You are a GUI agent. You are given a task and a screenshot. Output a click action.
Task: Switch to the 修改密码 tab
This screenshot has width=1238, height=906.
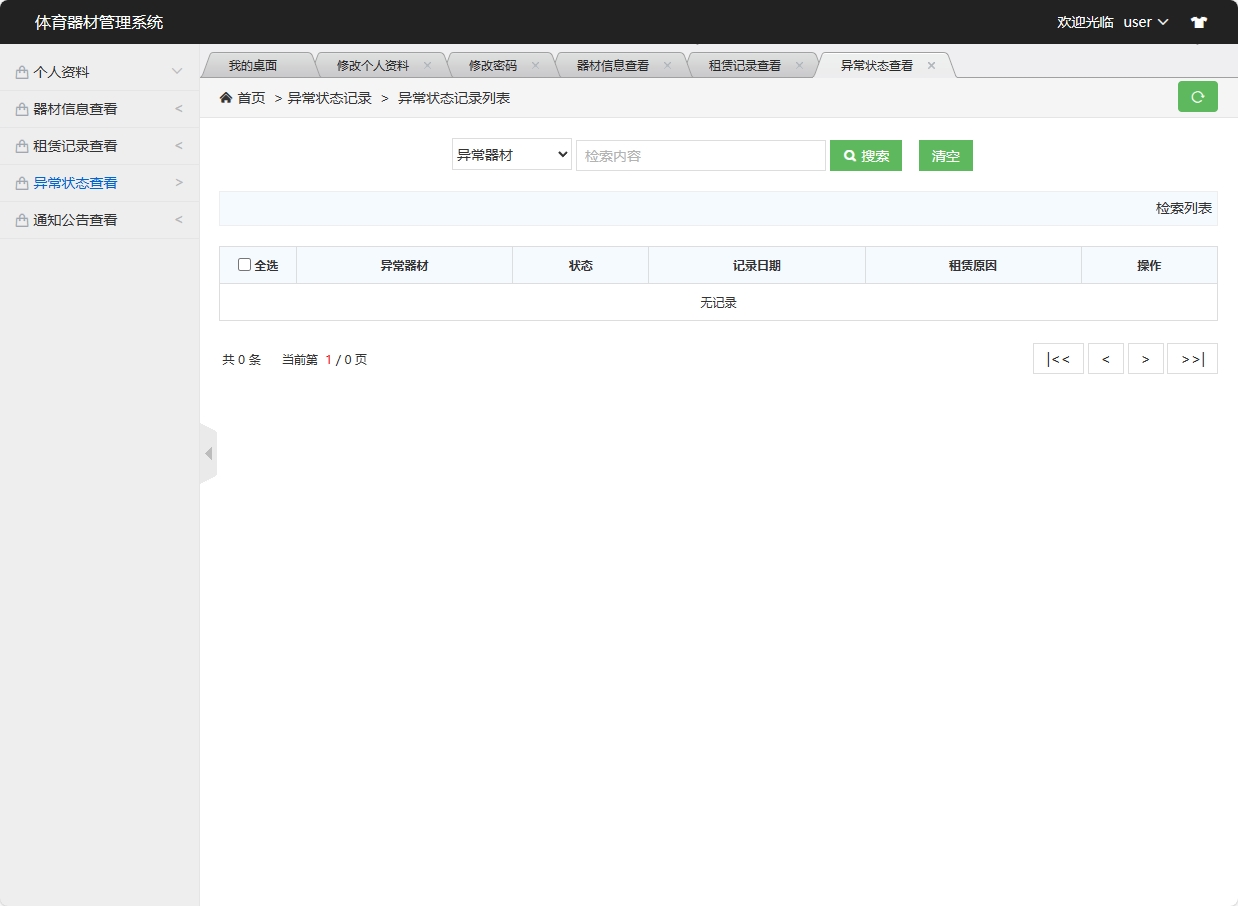click(493, 64)
